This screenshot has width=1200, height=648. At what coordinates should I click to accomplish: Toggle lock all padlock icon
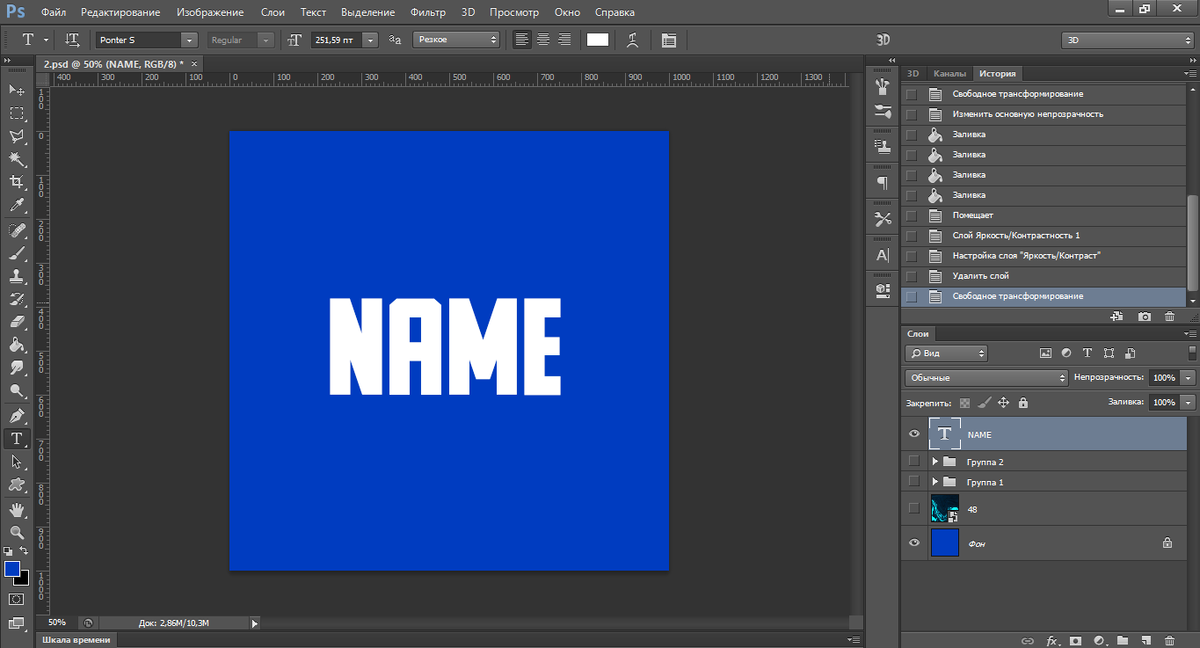pyautogui.click(x=1022, y=402)
